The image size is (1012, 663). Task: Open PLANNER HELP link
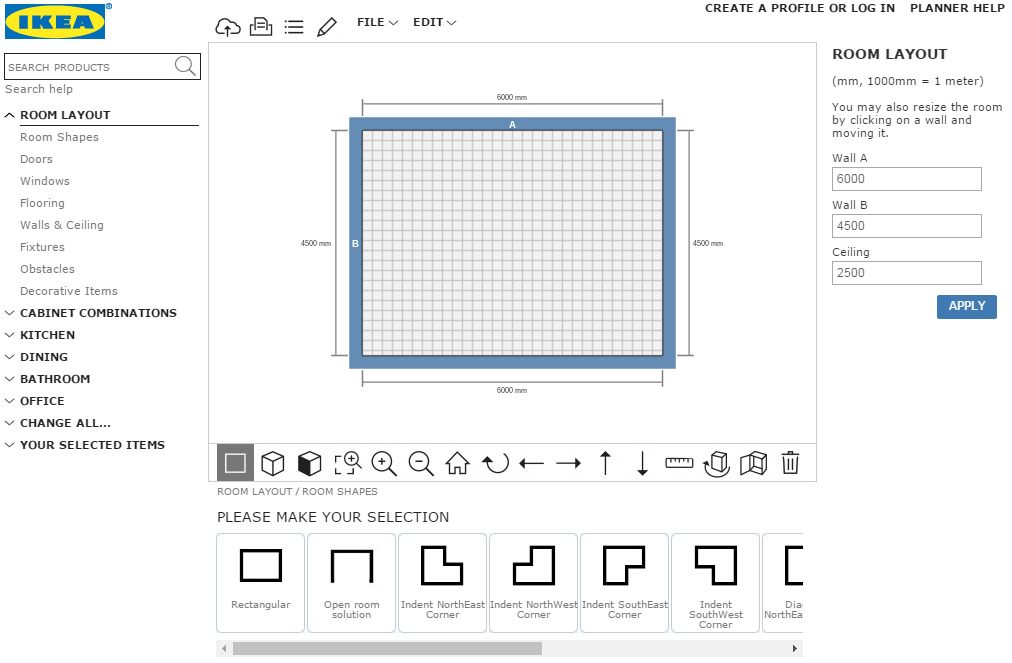pyautogui.click(x=957, y=8)
